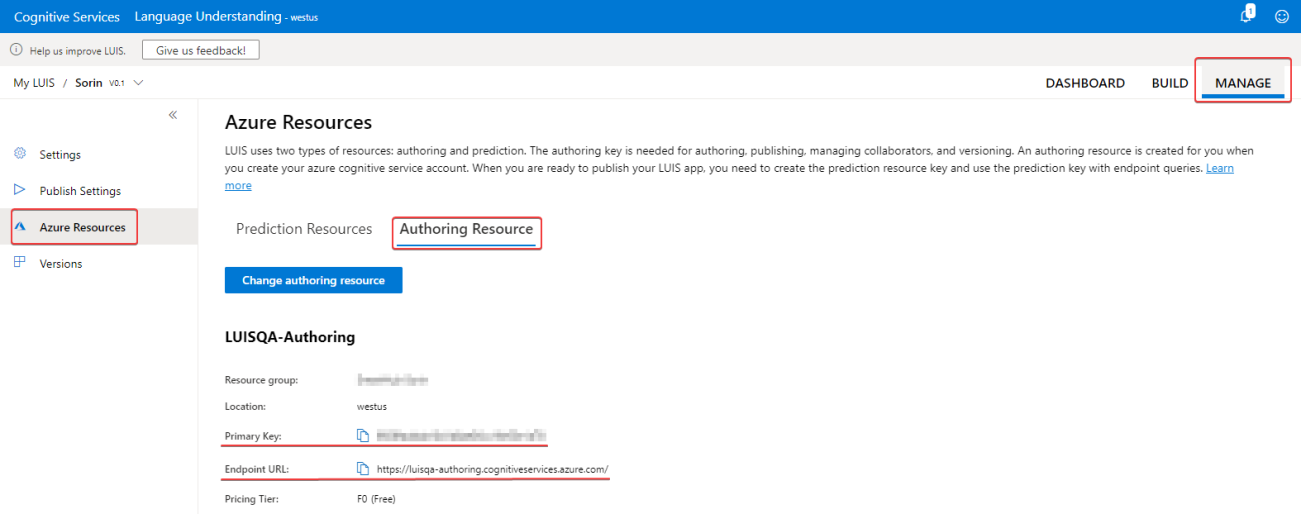Click the info icon beside Help us improve LUIS
This screenshot has width=1301, height=514.
click(x=16, y=50)
